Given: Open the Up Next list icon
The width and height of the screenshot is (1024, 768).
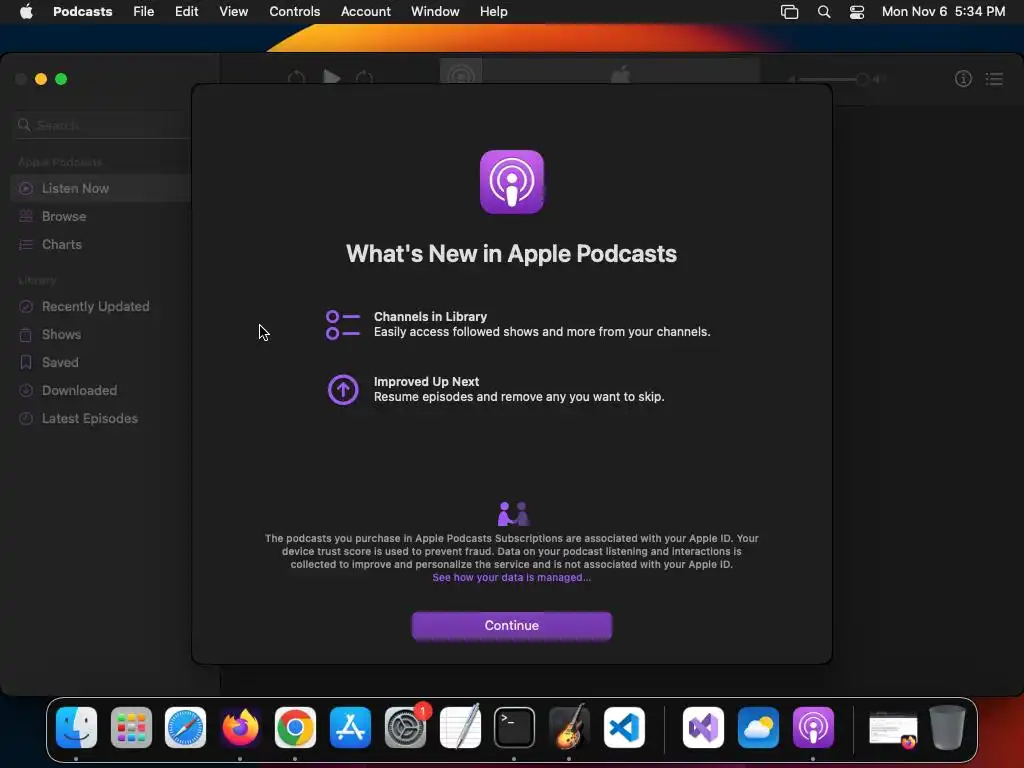Looking at the screenshot, I should [x=994, y=79].
